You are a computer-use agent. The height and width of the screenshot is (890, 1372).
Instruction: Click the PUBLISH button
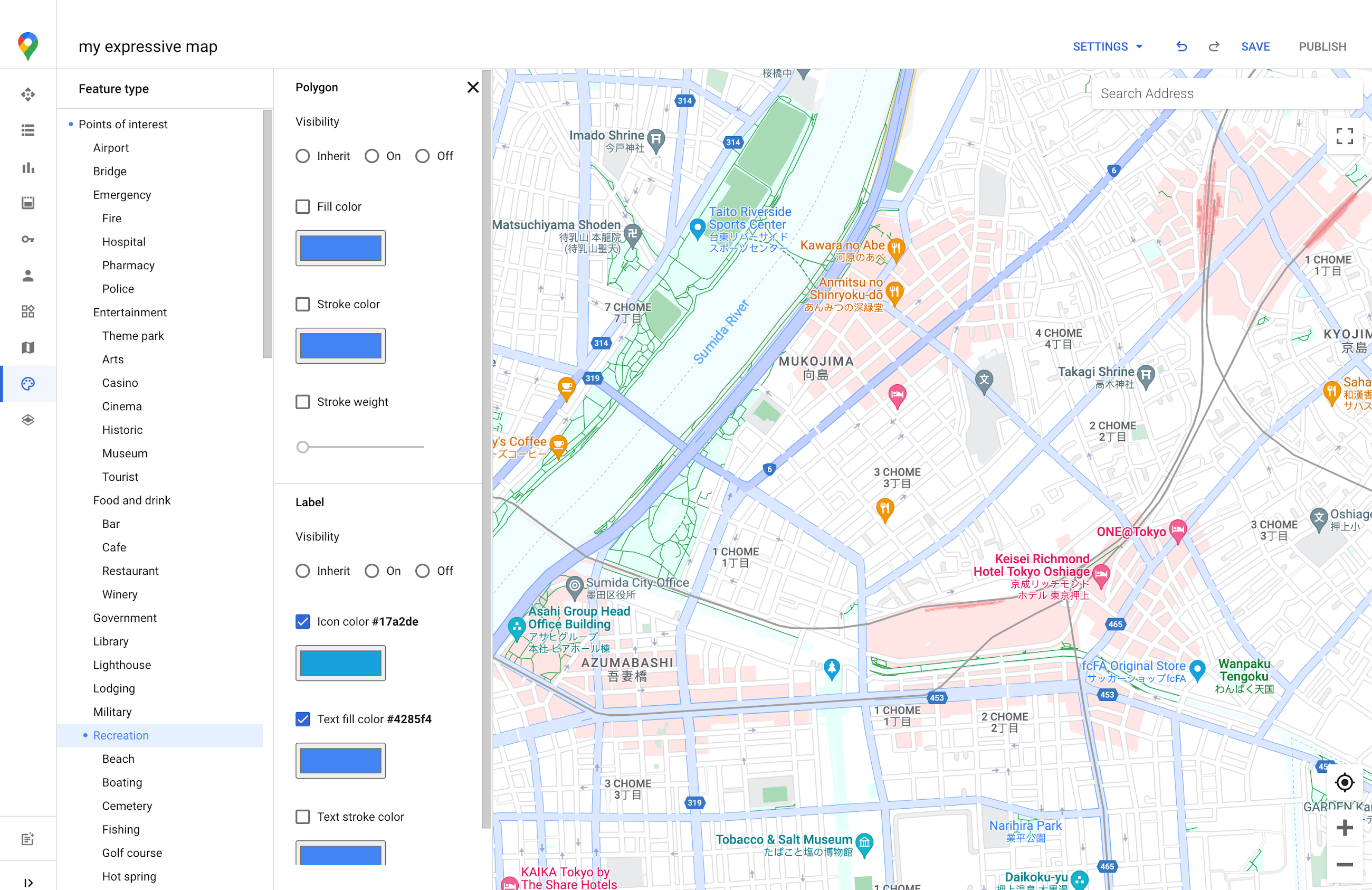[1322, 47]
